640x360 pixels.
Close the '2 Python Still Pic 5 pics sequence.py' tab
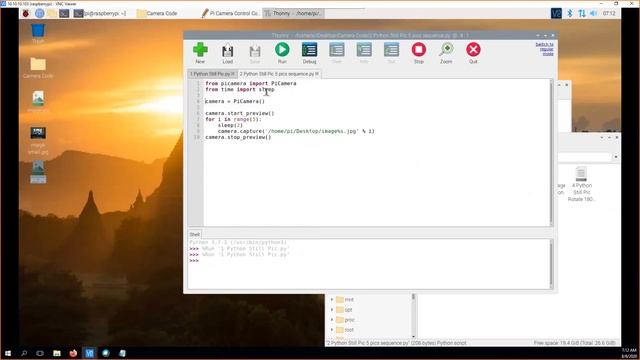pyautogui.click(x=317, y=74)
